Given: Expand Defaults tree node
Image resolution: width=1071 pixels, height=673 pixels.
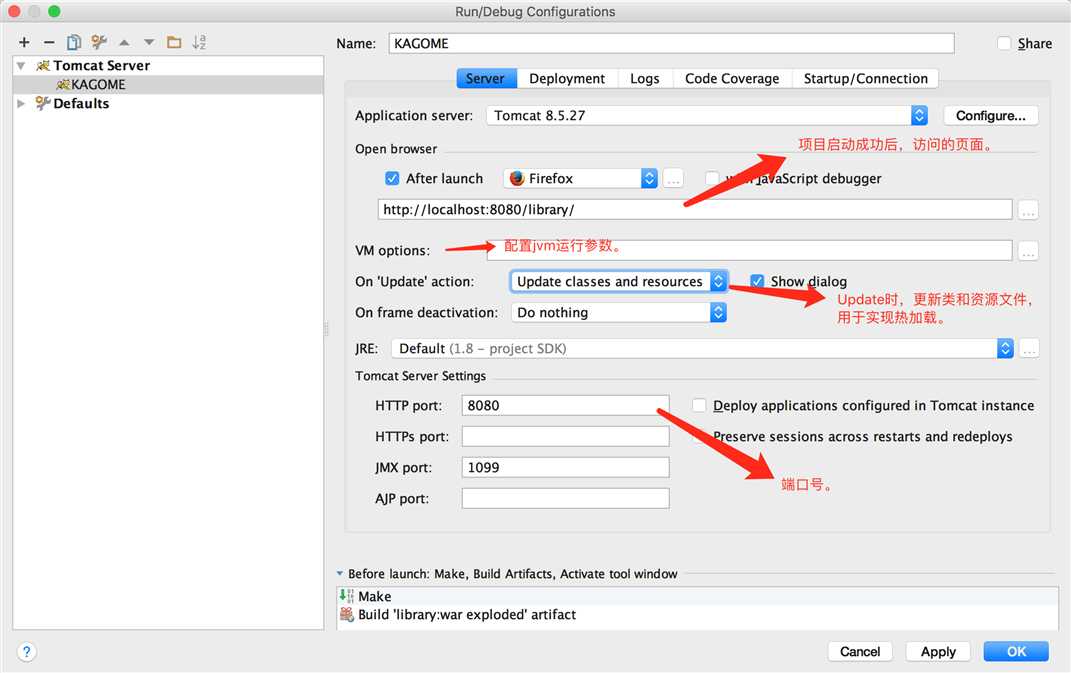Looking at the screenshot, I should pos(21,103).
